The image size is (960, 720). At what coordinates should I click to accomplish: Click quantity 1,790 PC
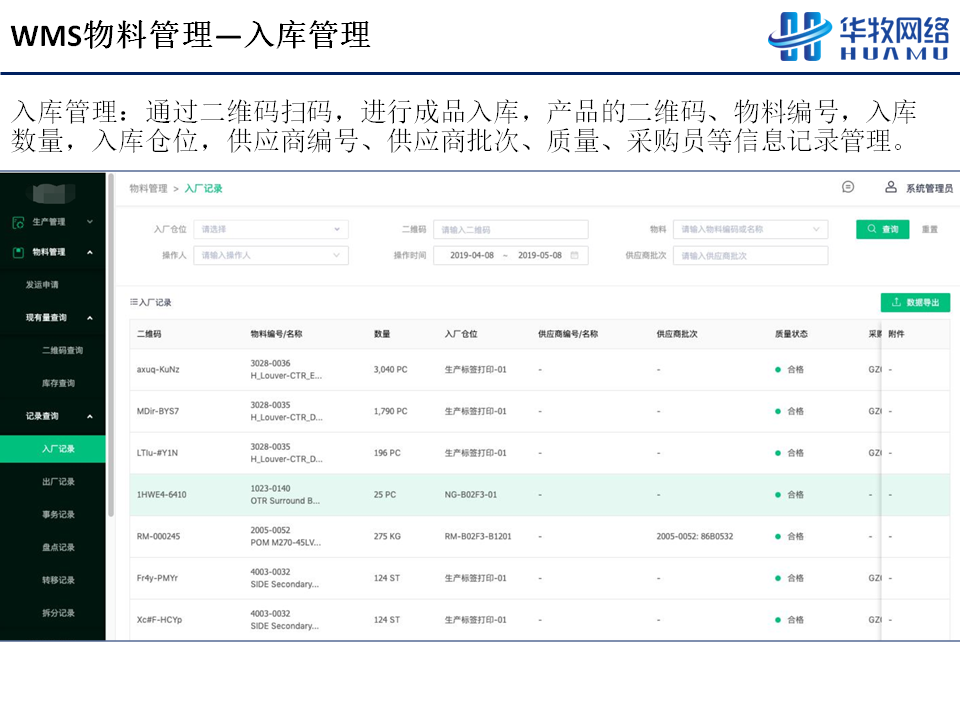point(390,411)
